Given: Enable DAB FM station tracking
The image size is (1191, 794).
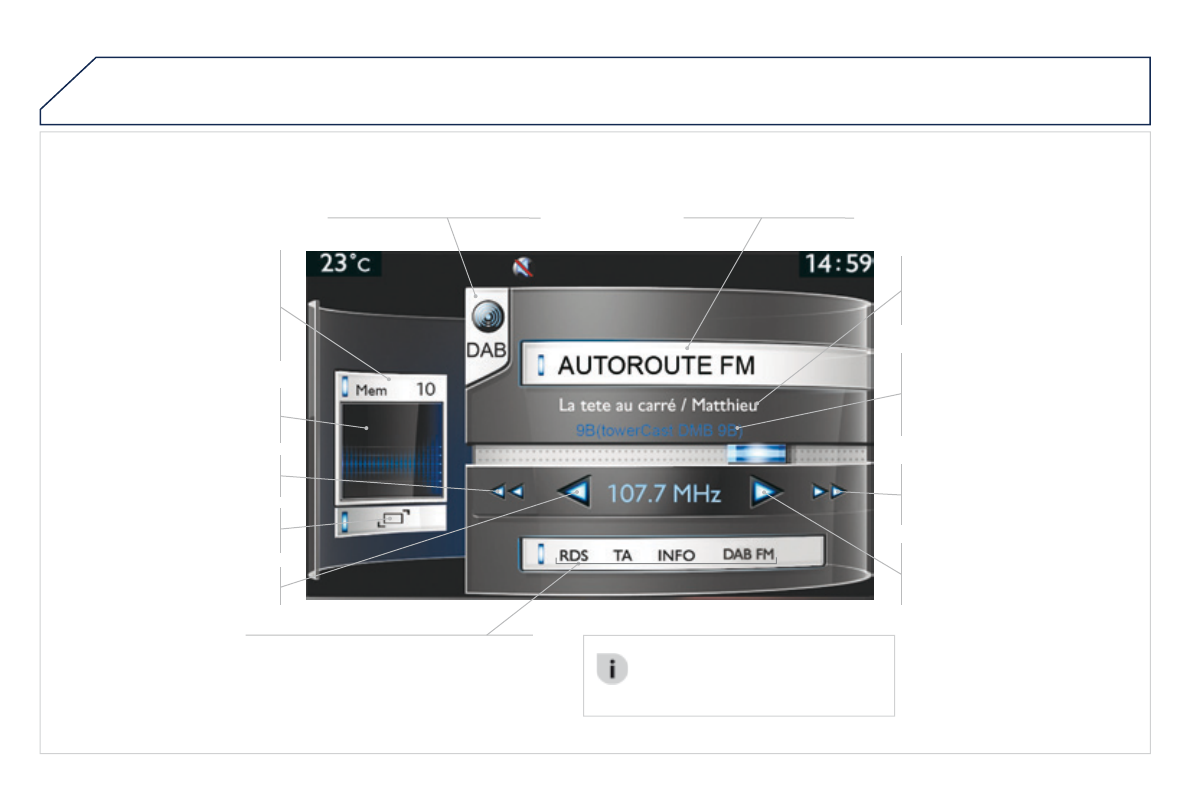Looking at the screenshot, I should (749, 554).
